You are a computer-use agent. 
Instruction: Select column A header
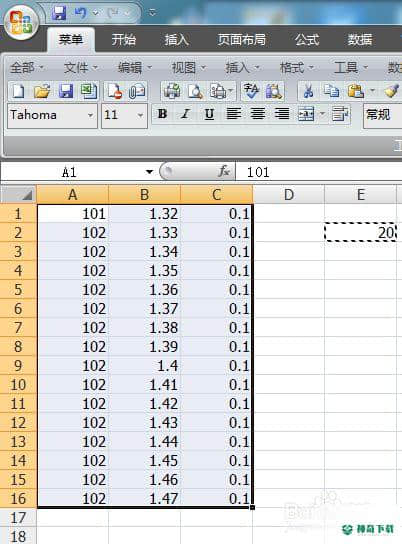72,195
